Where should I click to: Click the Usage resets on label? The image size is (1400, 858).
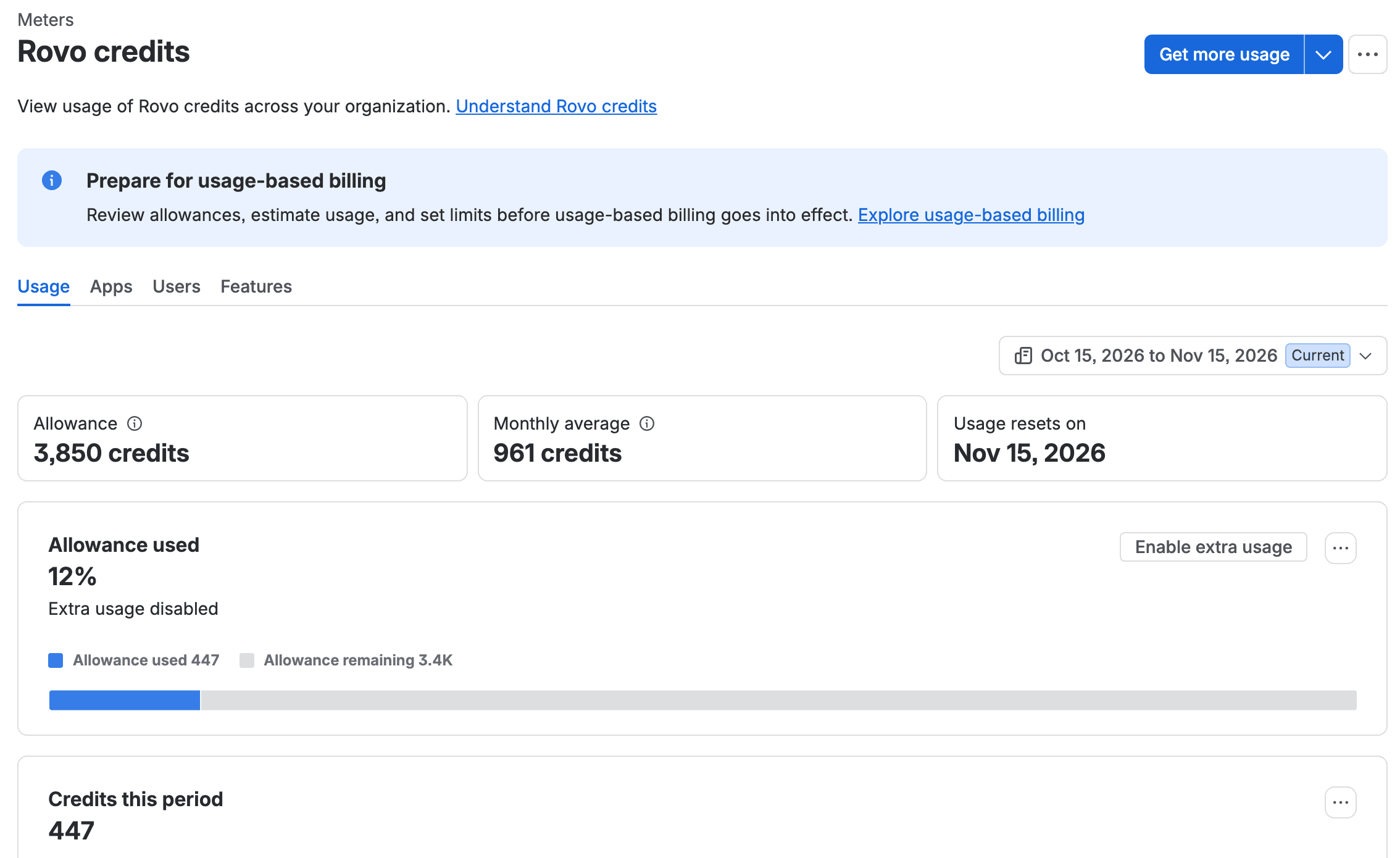(x=1020, y=423)
